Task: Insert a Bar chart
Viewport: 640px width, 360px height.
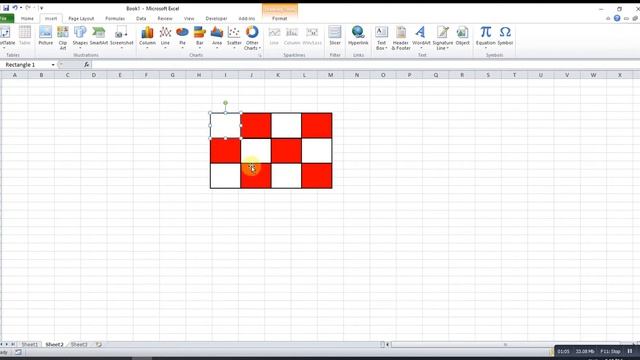Action: [x=200, y=37]
